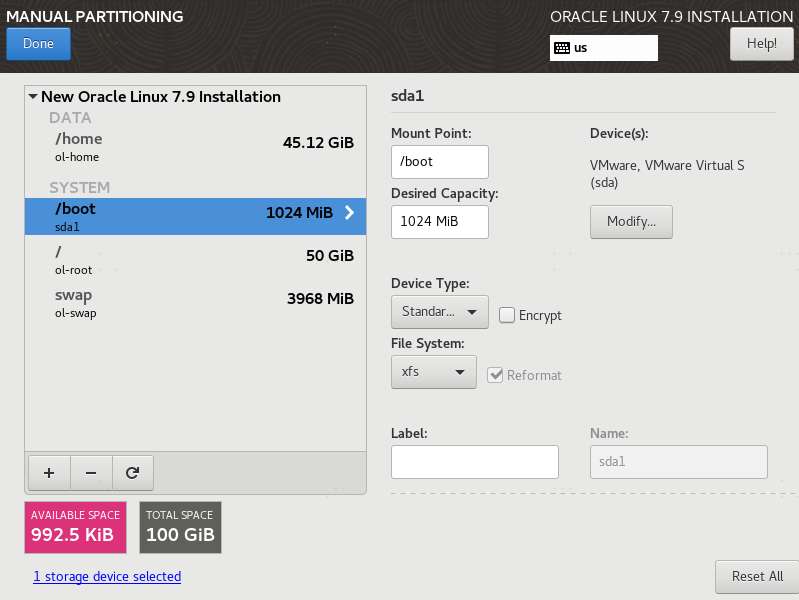Click the add mount point plus icon

tap(49, 471)
